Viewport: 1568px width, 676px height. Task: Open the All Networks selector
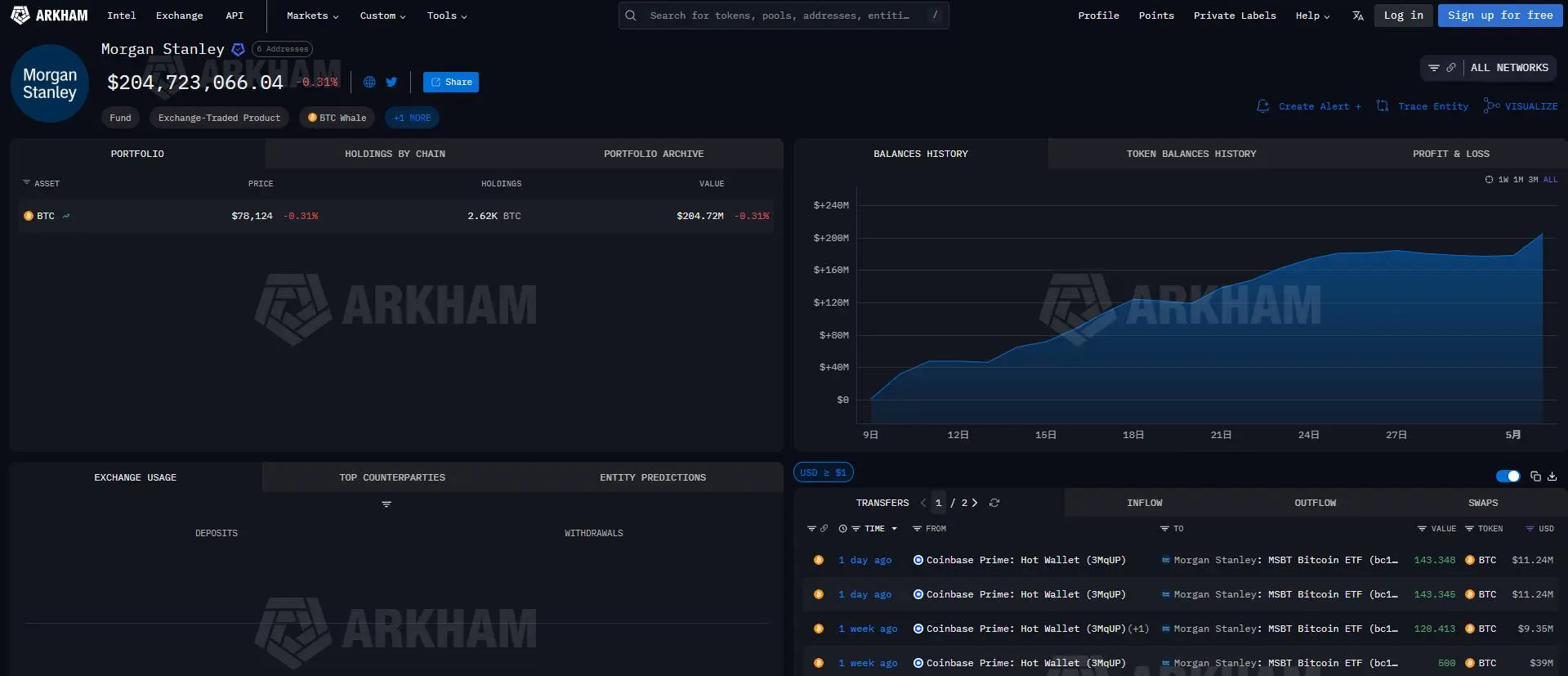[1509, 68]
